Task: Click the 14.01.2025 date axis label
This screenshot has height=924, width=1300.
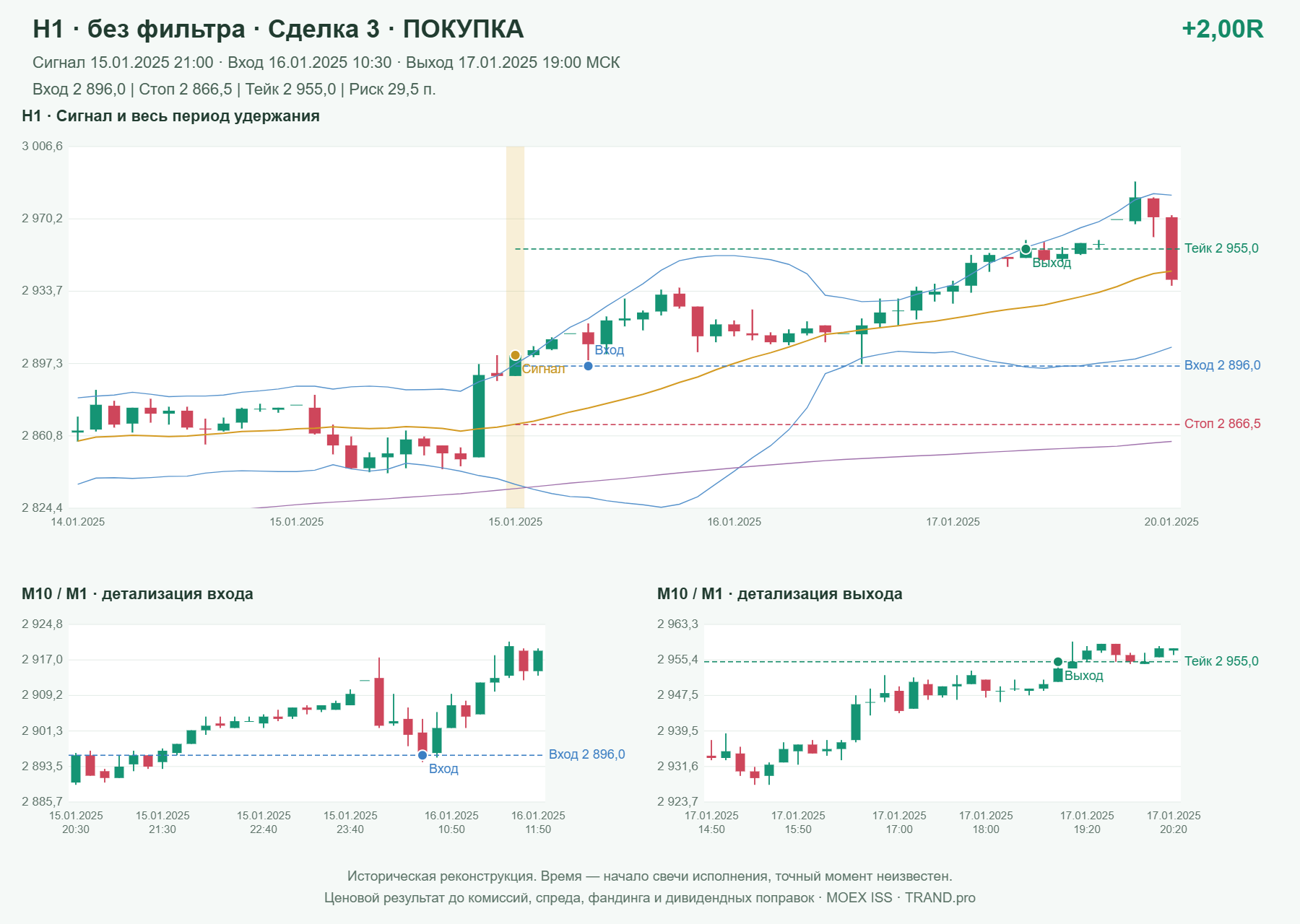Action: [x=78, y=522]
